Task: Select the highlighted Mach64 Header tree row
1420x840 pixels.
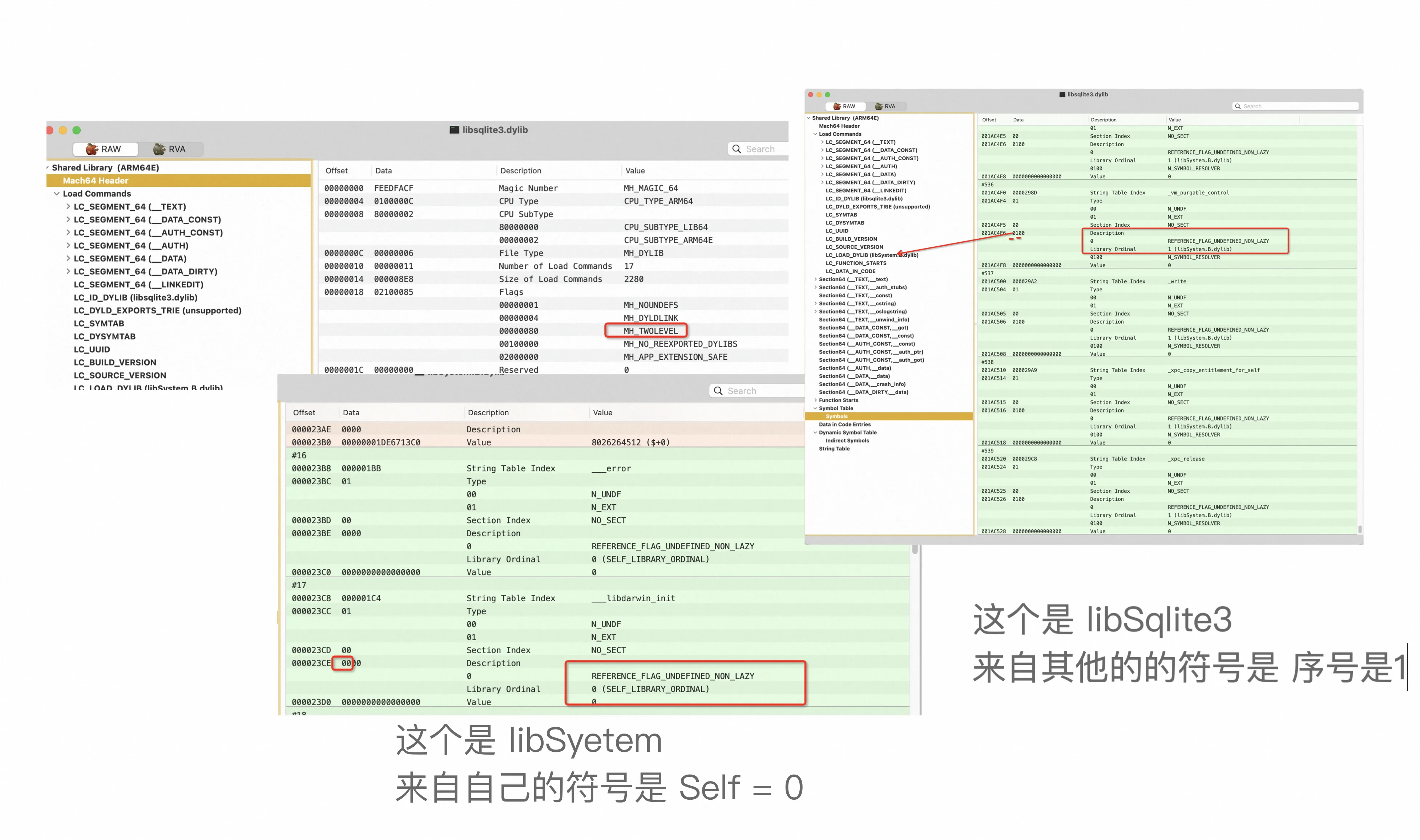Action: (x=178, y=181)
